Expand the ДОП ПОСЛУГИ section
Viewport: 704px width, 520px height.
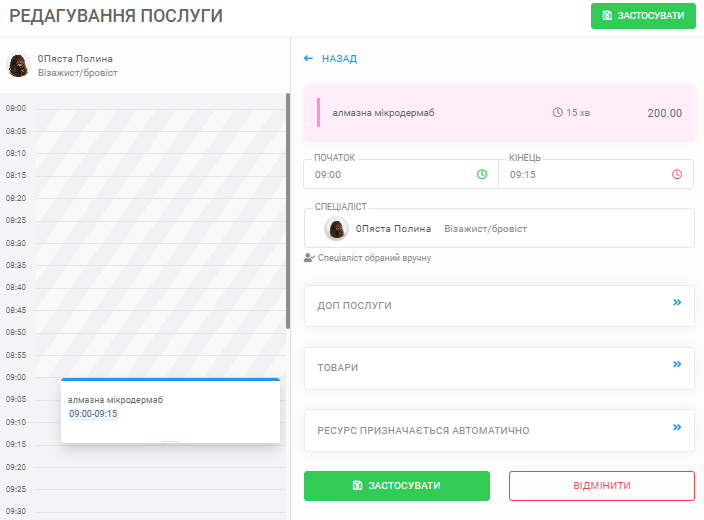tap(499, 306)
